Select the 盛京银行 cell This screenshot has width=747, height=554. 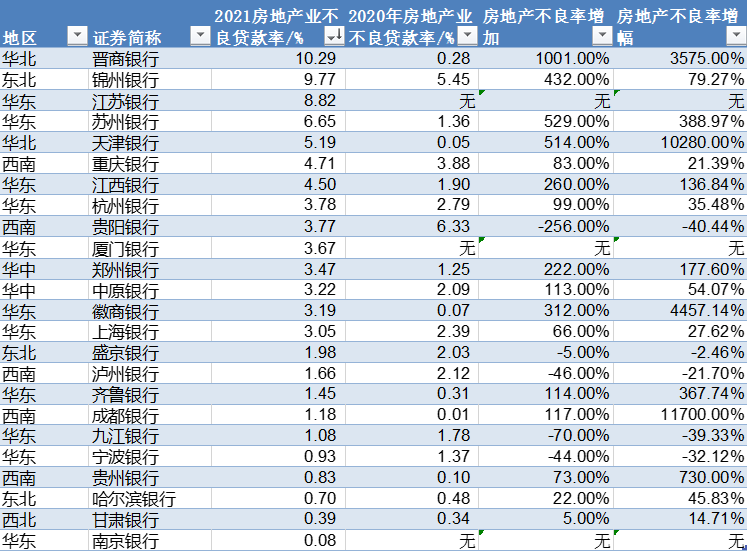coord(150,352)
